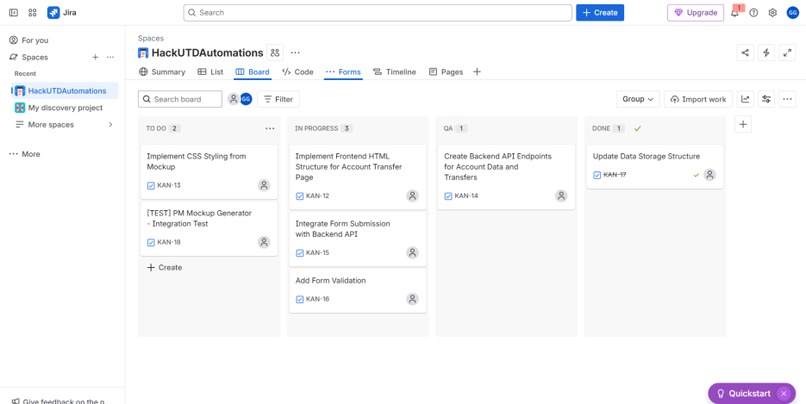806x404 pixels.
Task: Select the Board tab
Action: (252, 72)
